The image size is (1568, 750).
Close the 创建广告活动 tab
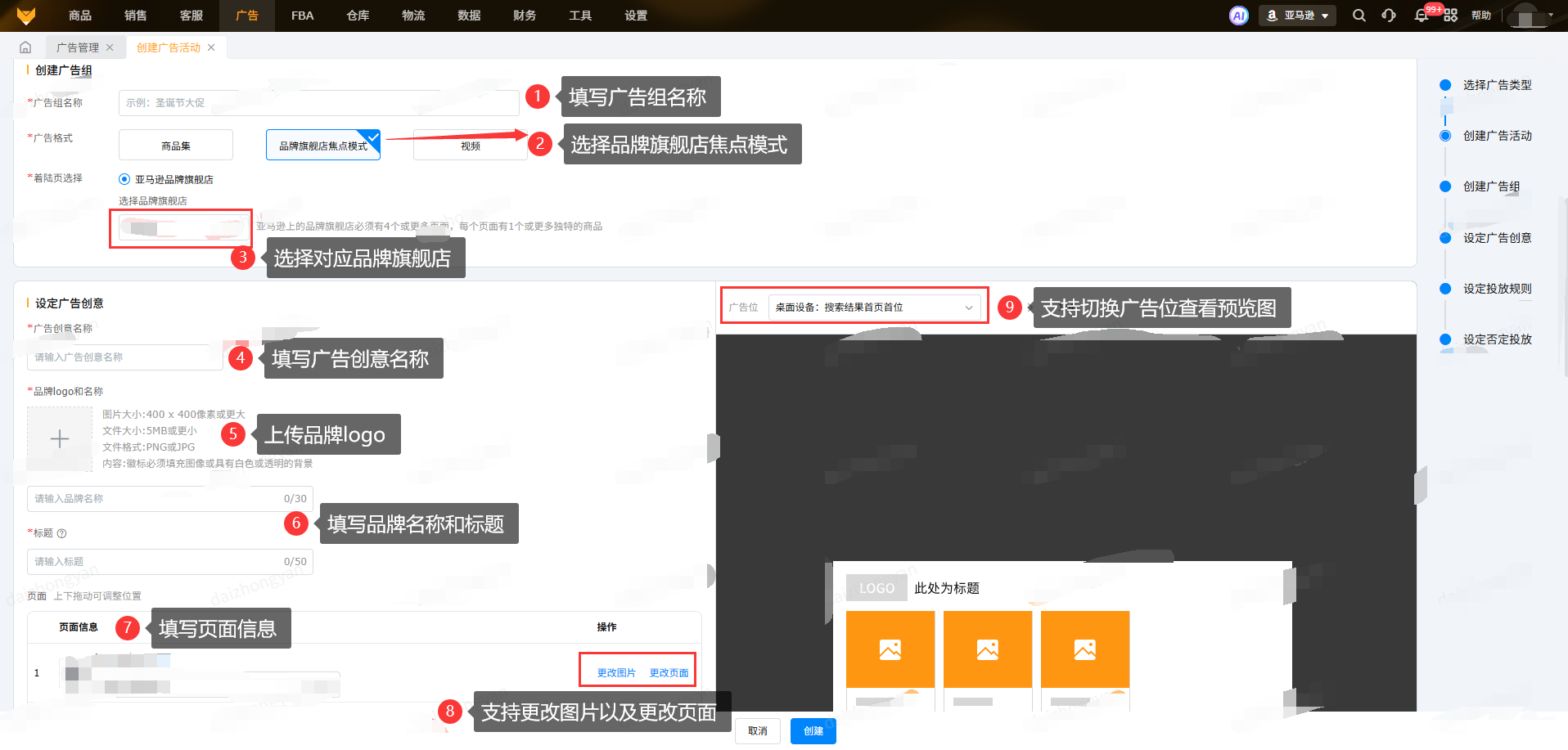[211, 47]
